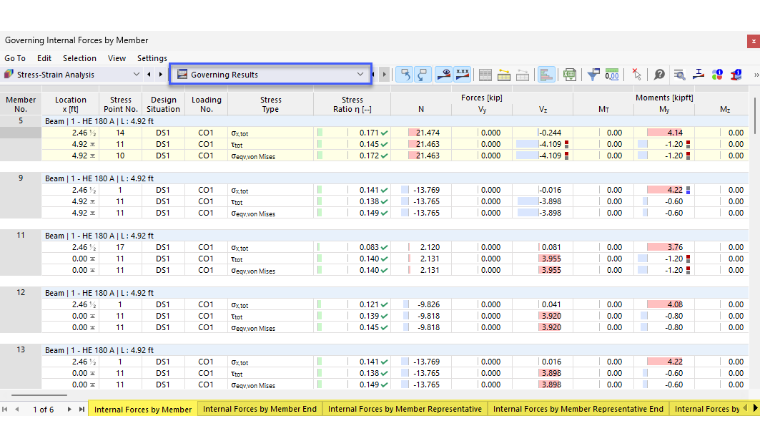Click the Stress Type column header
760x447 pixels.
pos(270,104)
